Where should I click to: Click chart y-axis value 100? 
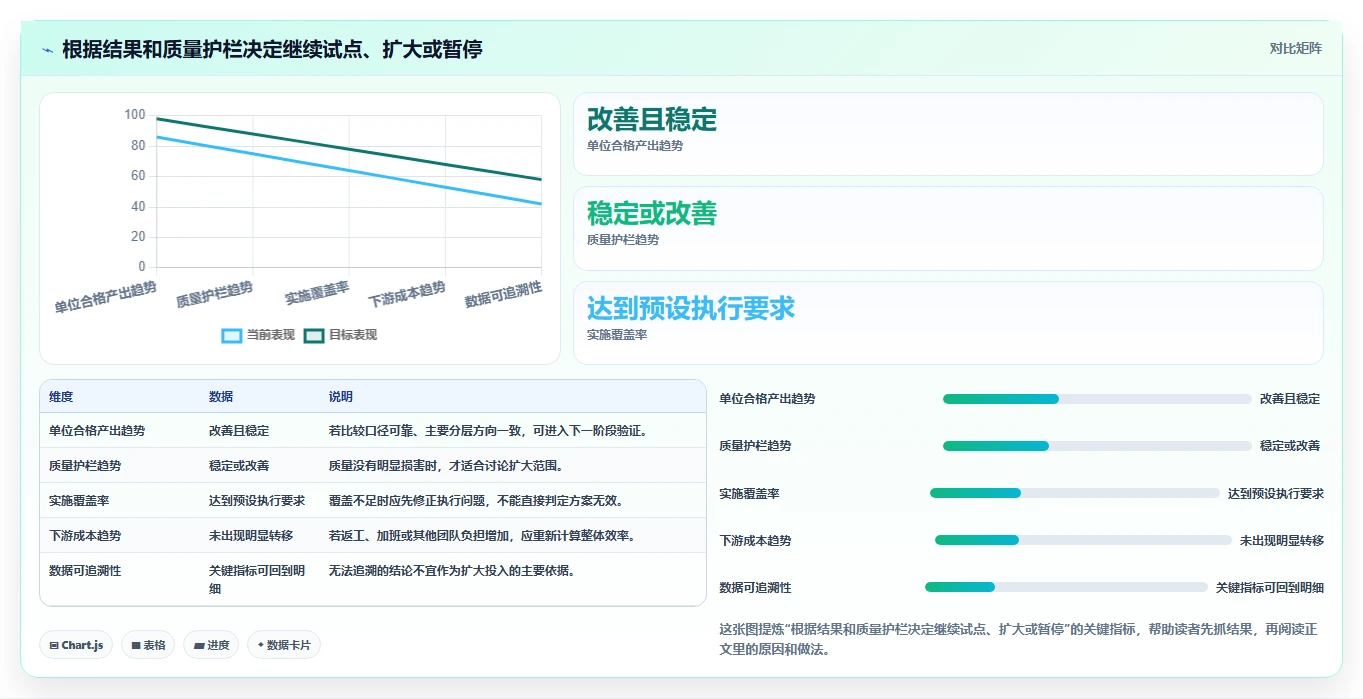[135, 115]
